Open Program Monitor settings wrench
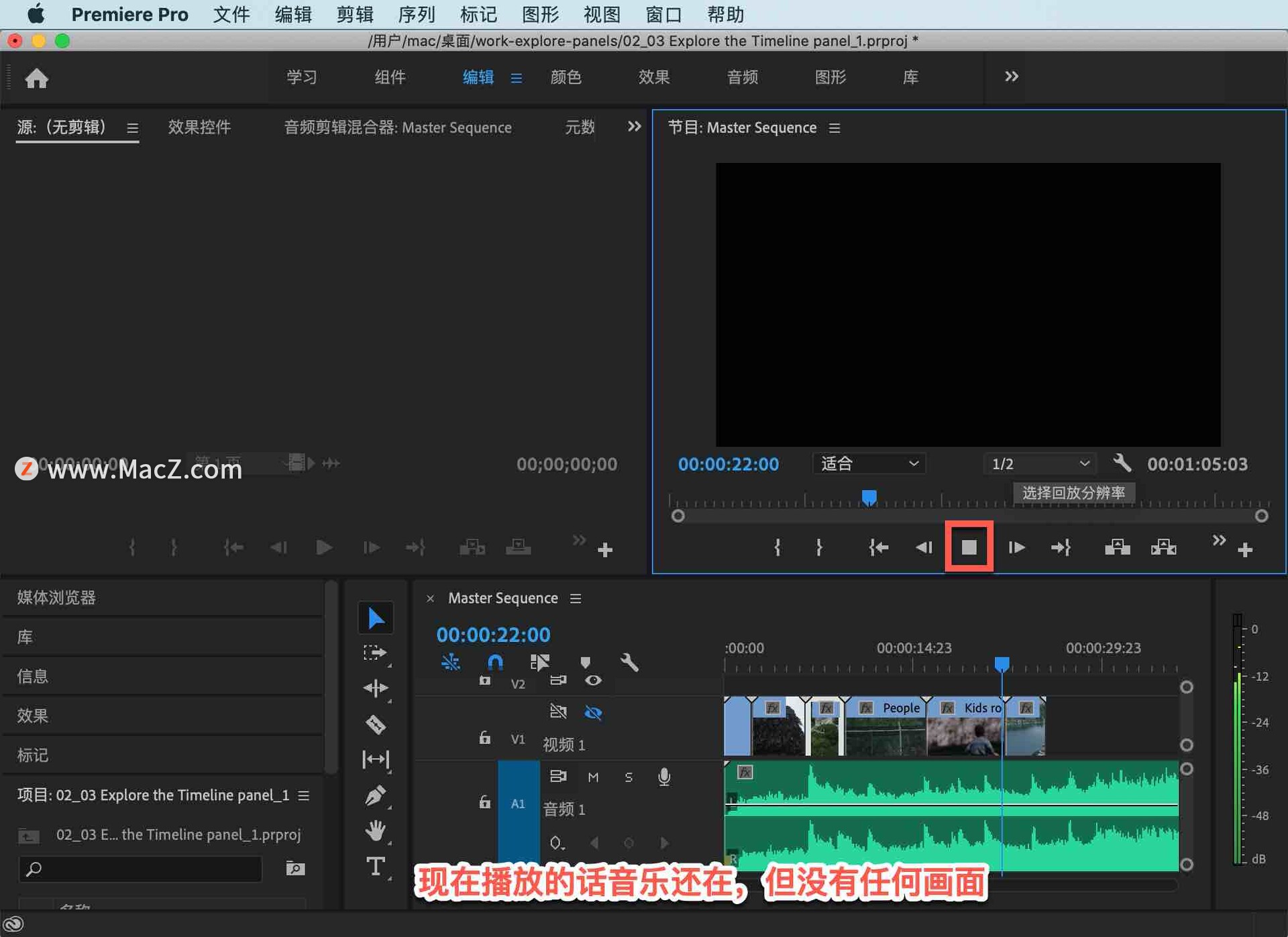The height and width of the screenshot is (937, 1288). (x=1122, y=463)
